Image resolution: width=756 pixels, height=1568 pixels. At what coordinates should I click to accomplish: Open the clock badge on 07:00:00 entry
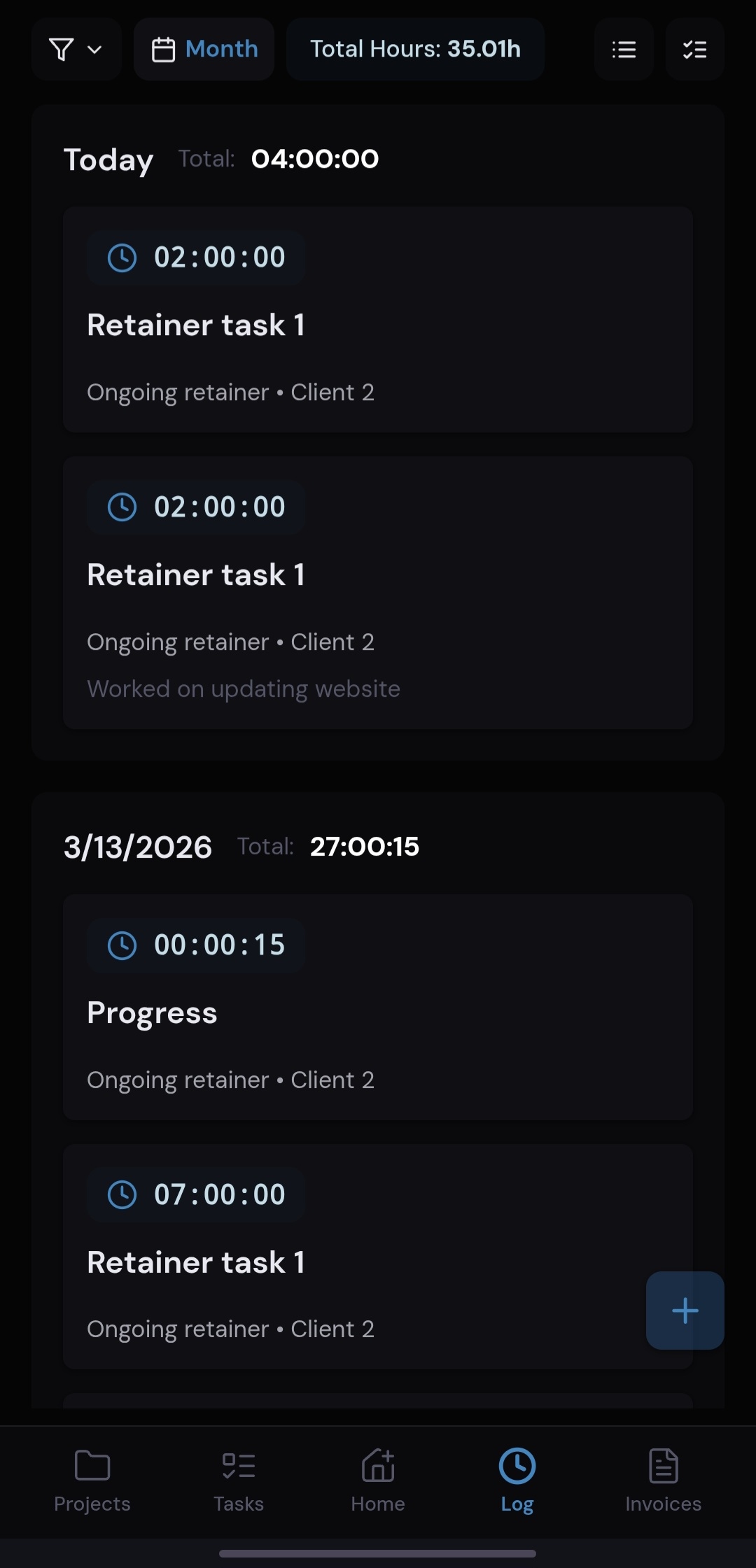coord(122,1194)
